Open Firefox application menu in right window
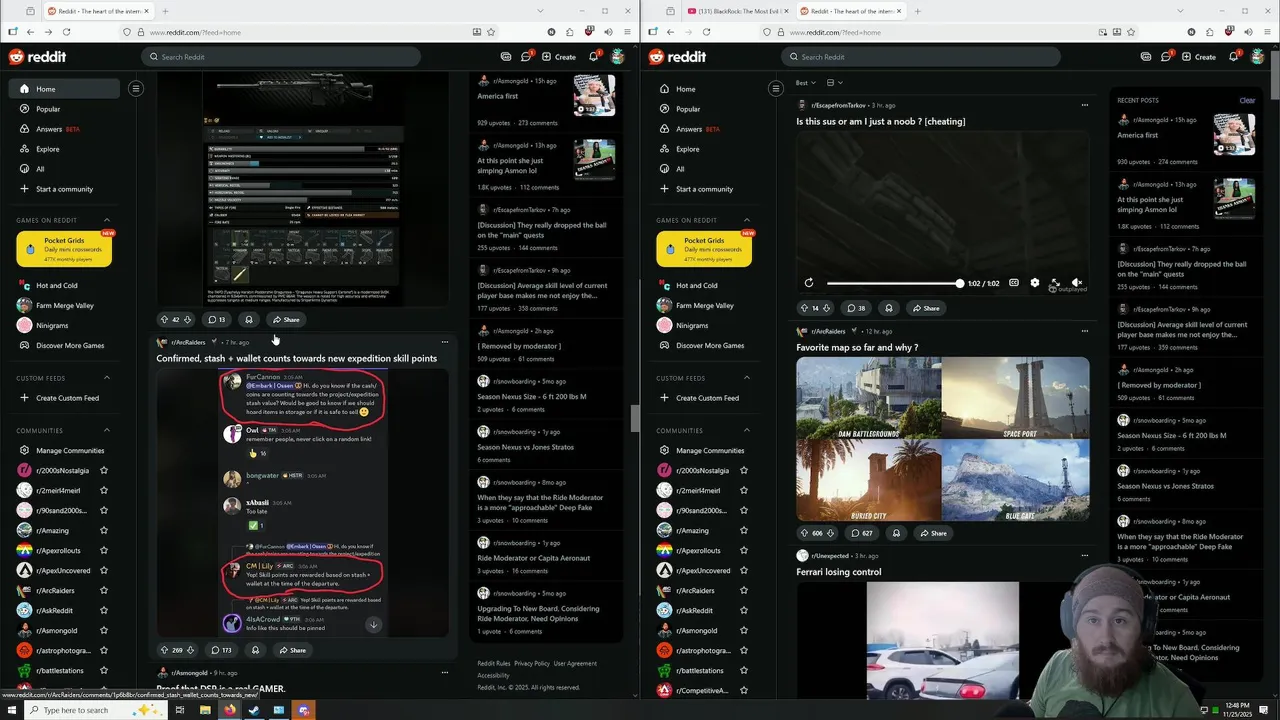 [1268, 32]
